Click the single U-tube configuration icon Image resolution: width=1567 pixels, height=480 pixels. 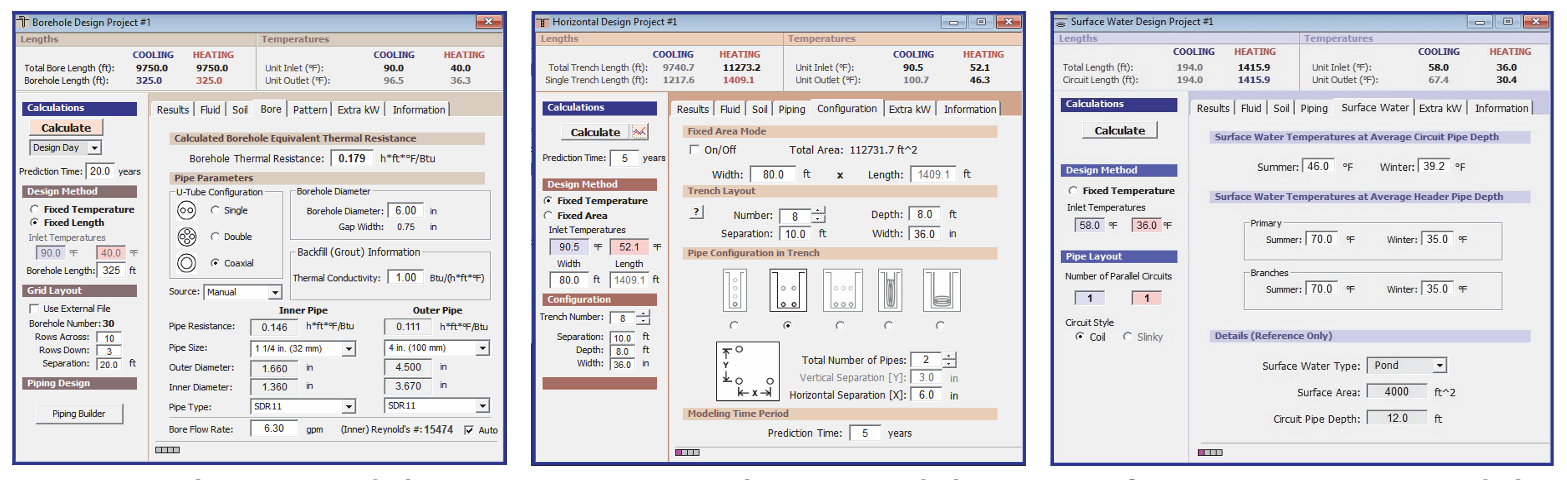[185, 211]
